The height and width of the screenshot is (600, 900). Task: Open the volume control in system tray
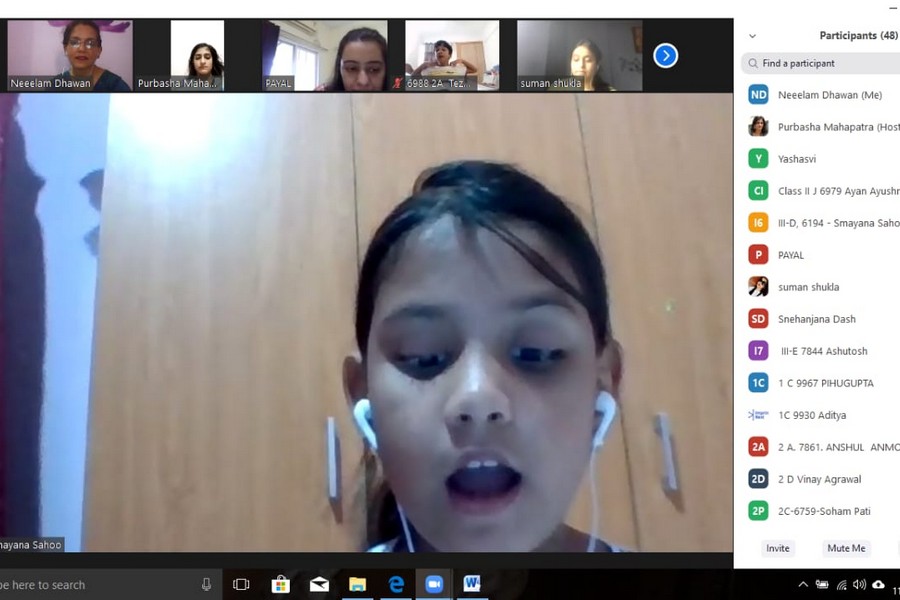click(859, 585)
